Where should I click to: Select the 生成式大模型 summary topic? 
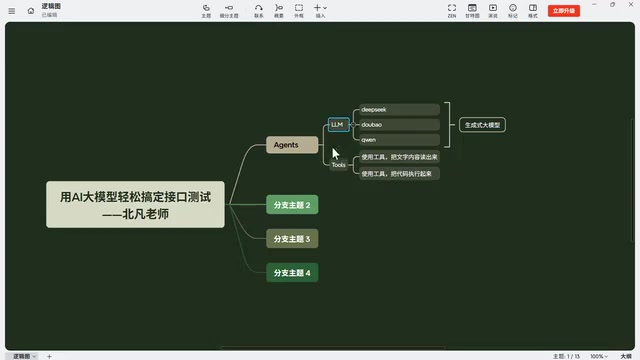point(482,125)
